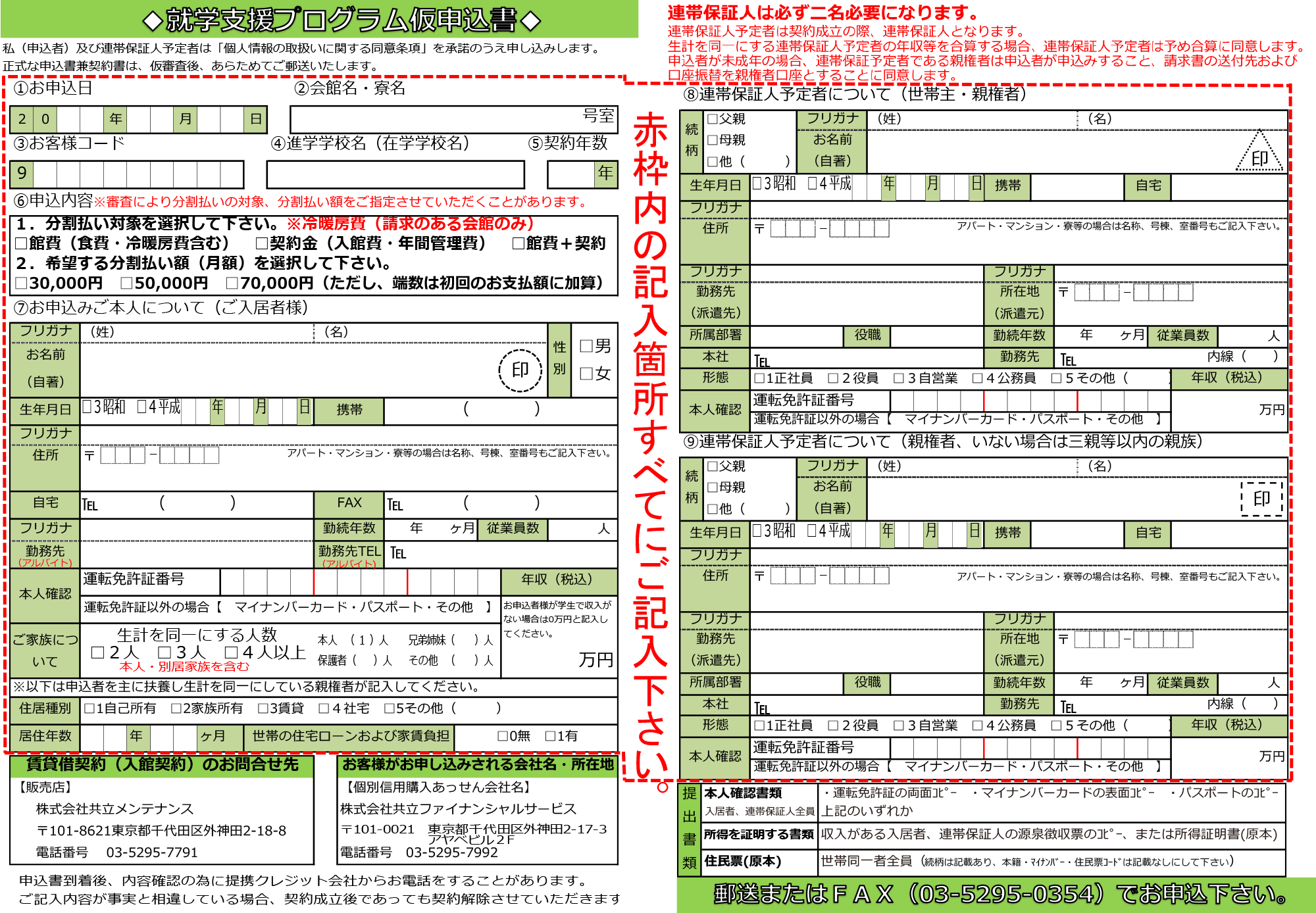Click the square dashed 印 seal mark in section ⑨
This screenshot has width=1316, height=913.
[1261, 499]
